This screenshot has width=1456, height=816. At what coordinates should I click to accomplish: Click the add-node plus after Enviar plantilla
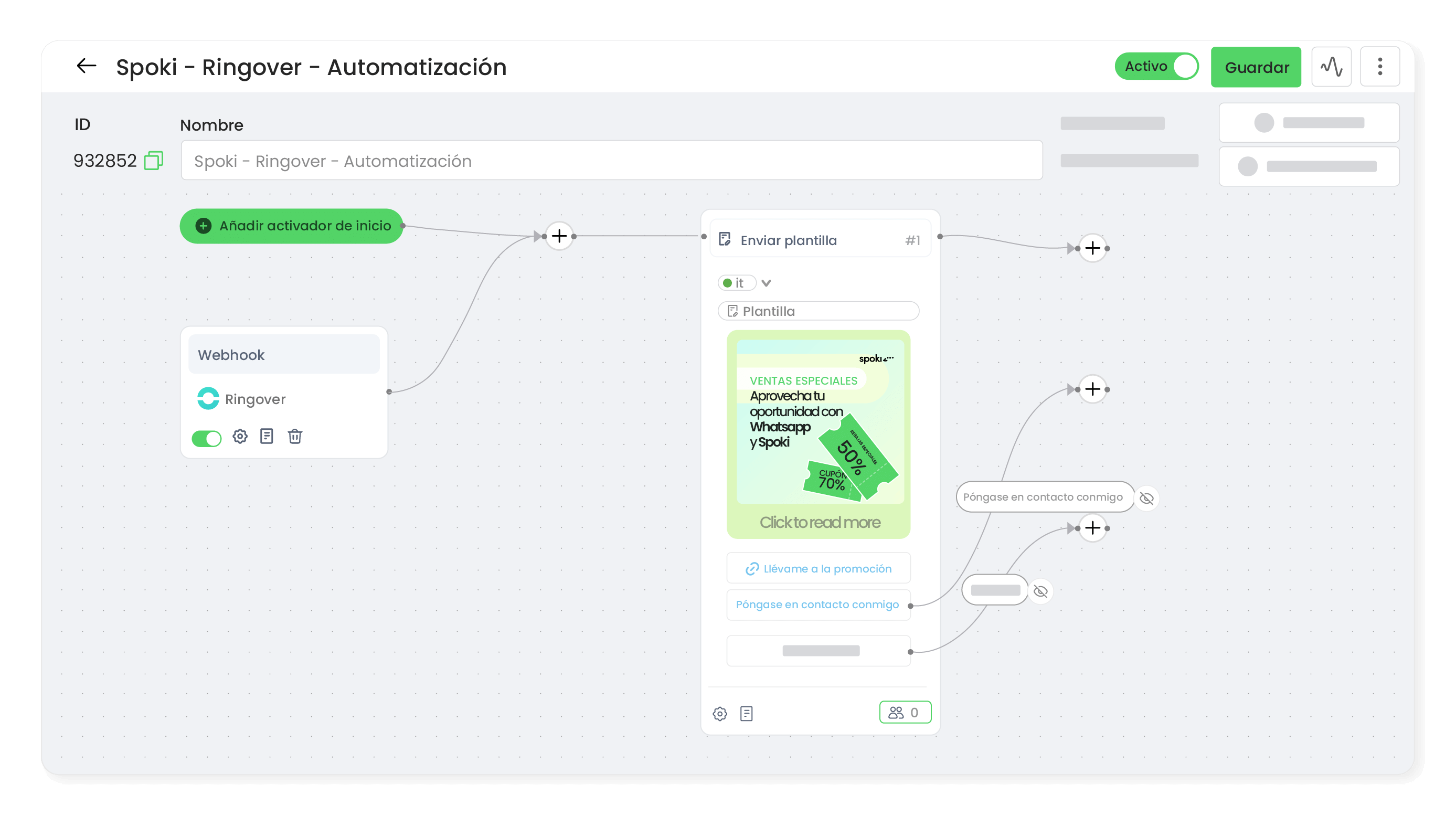point(1092,248)
